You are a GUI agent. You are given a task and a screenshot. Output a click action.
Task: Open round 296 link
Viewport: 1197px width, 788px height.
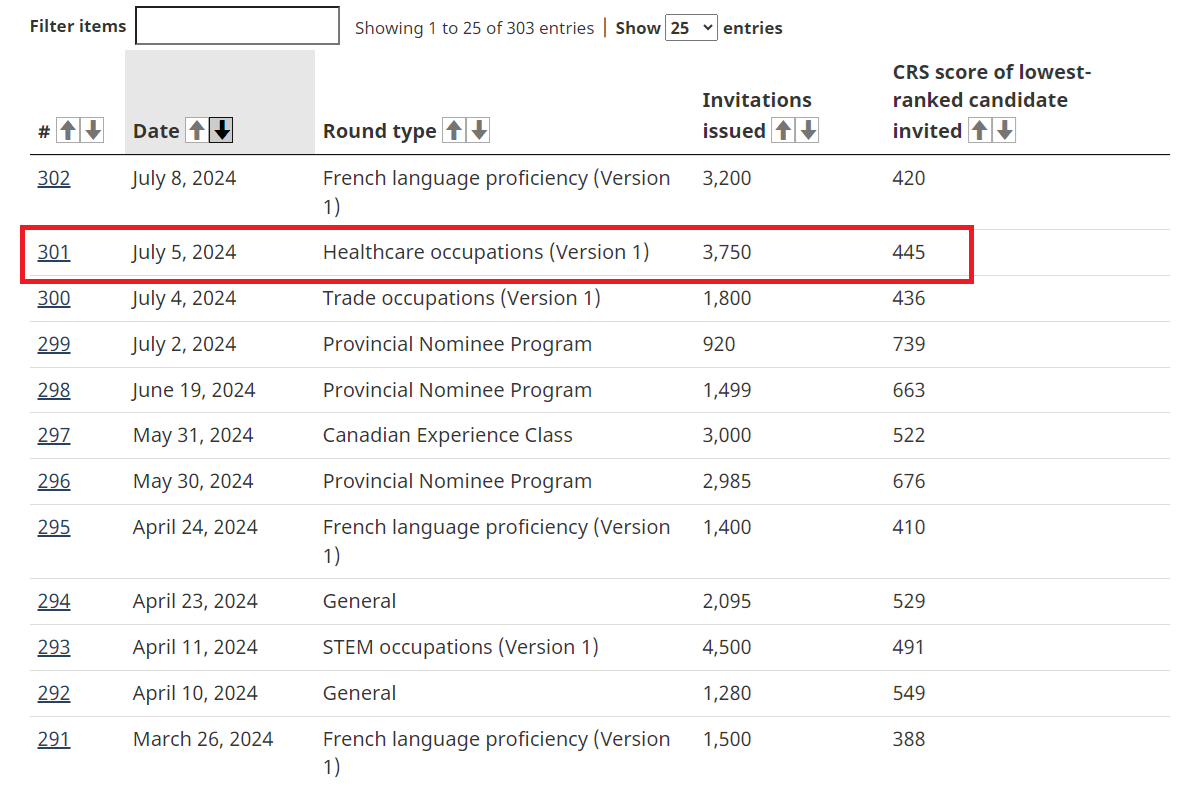pyautogui.click(x=54, y=482)
